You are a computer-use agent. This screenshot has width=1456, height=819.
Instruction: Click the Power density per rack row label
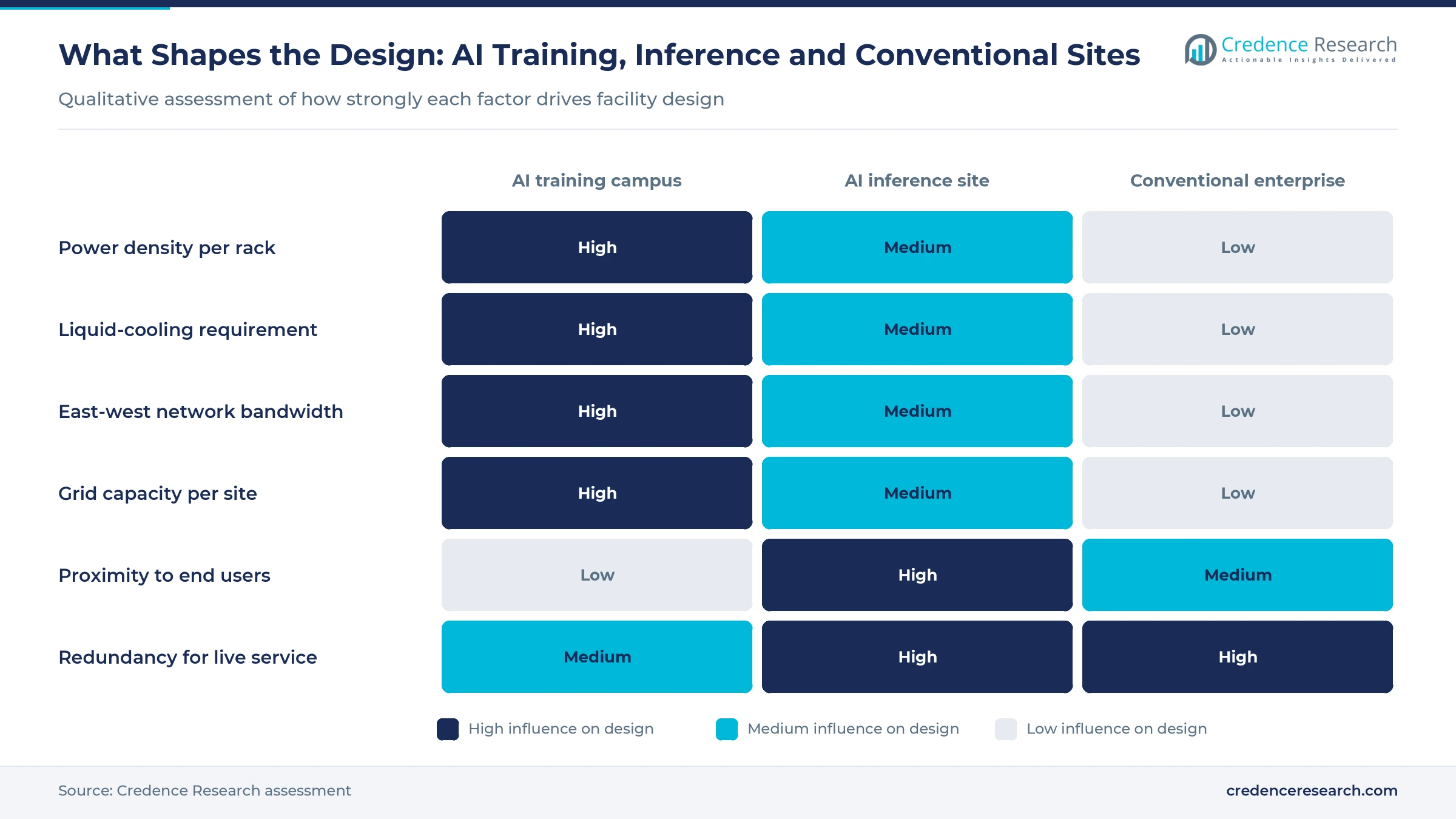coord(167,248)
